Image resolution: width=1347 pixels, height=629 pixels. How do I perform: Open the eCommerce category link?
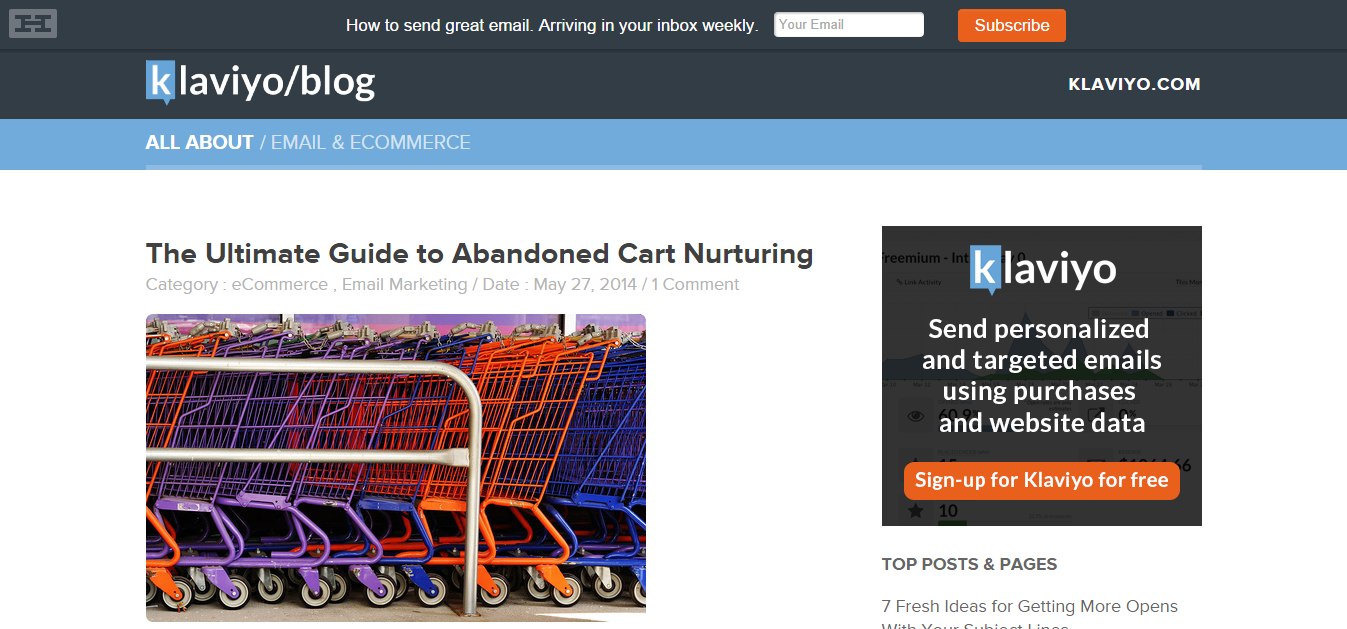(279, 284)
